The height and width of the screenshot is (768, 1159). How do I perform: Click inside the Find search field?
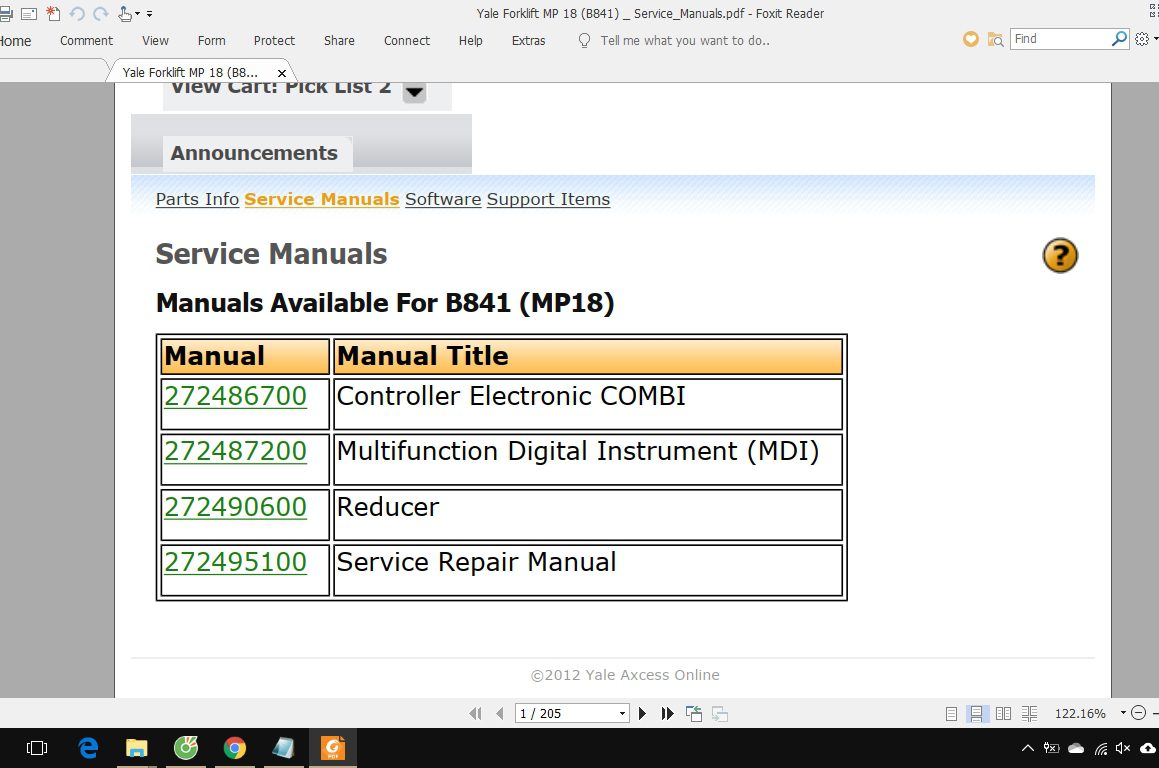1058,39
